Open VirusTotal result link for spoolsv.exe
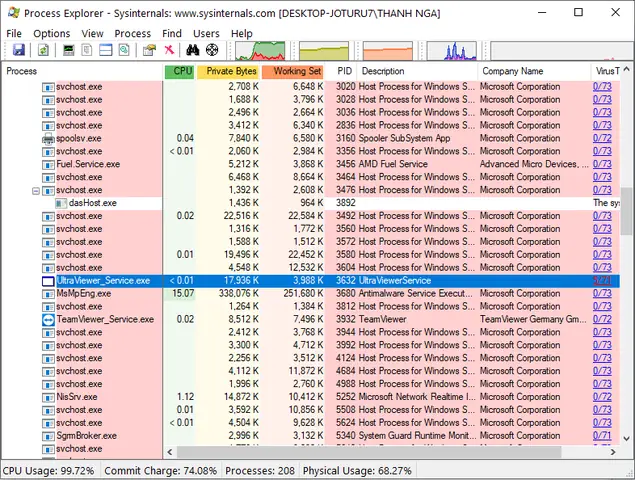 point(602,138)
